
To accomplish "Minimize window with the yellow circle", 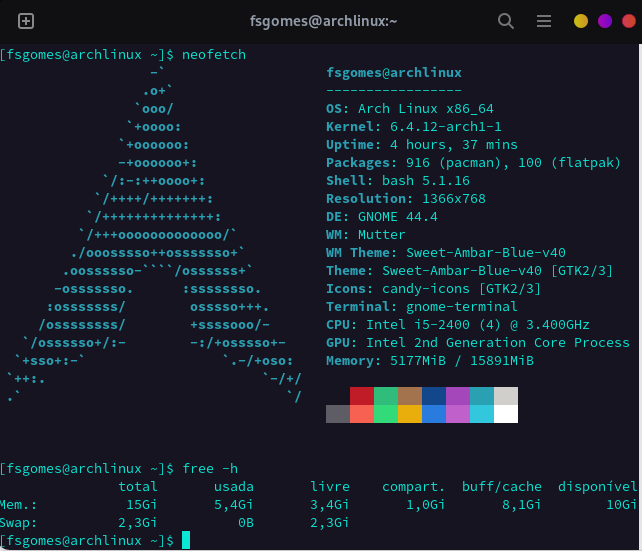I will 581,21.
